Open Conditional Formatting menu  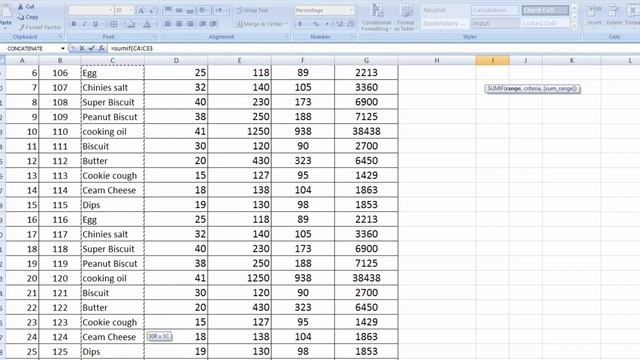376,17
